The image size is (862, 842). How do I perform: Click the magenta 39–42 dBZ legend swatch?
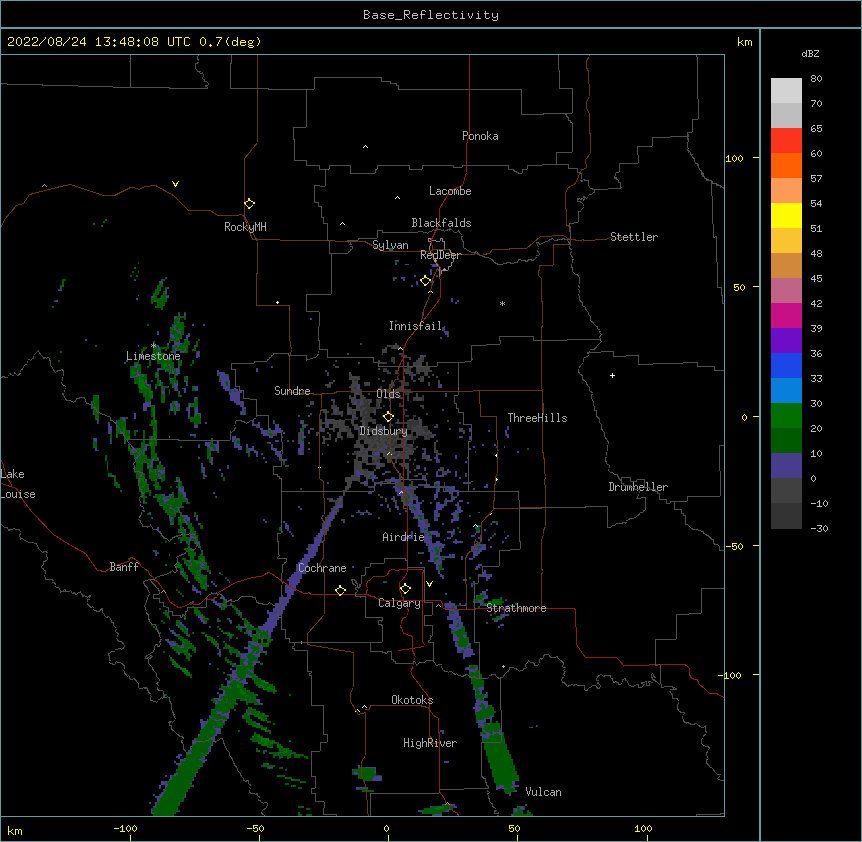coord(786,315)
